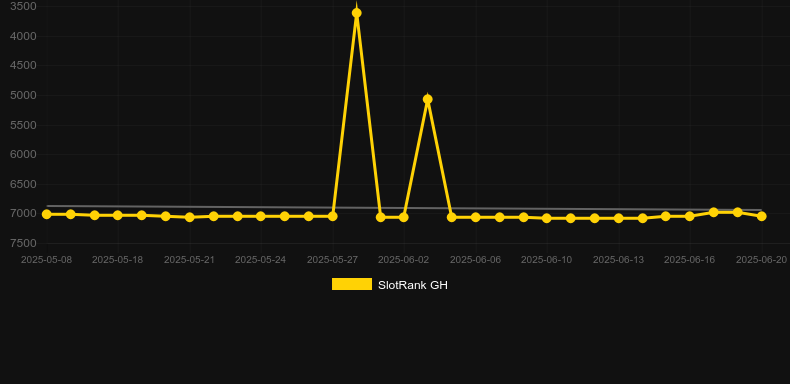Click the 3500 y-axis label

pos(23,7)
